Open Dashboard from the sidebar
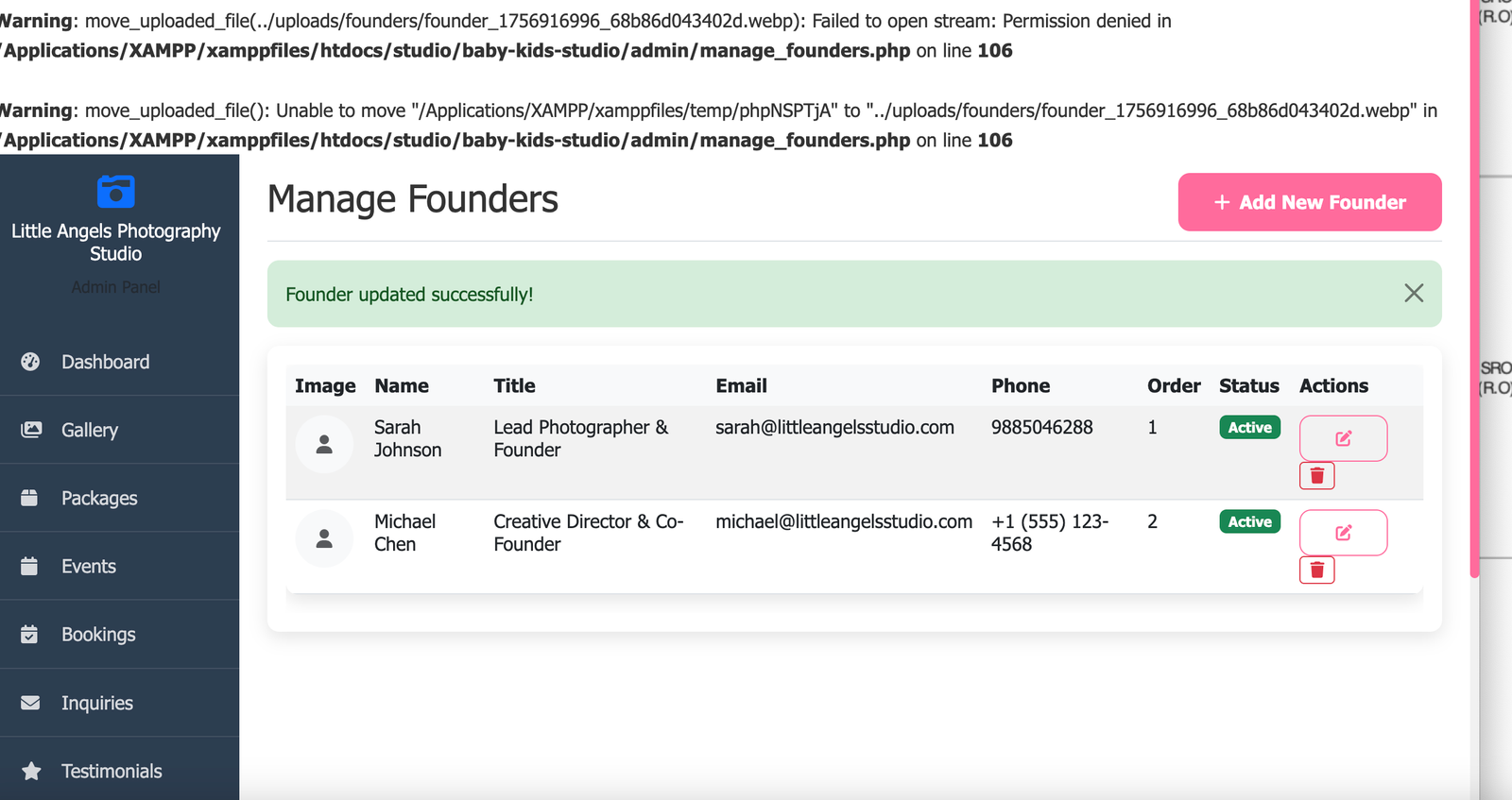Image resolution: width=1512 pixels, height=800 pixels. (105, 362)
